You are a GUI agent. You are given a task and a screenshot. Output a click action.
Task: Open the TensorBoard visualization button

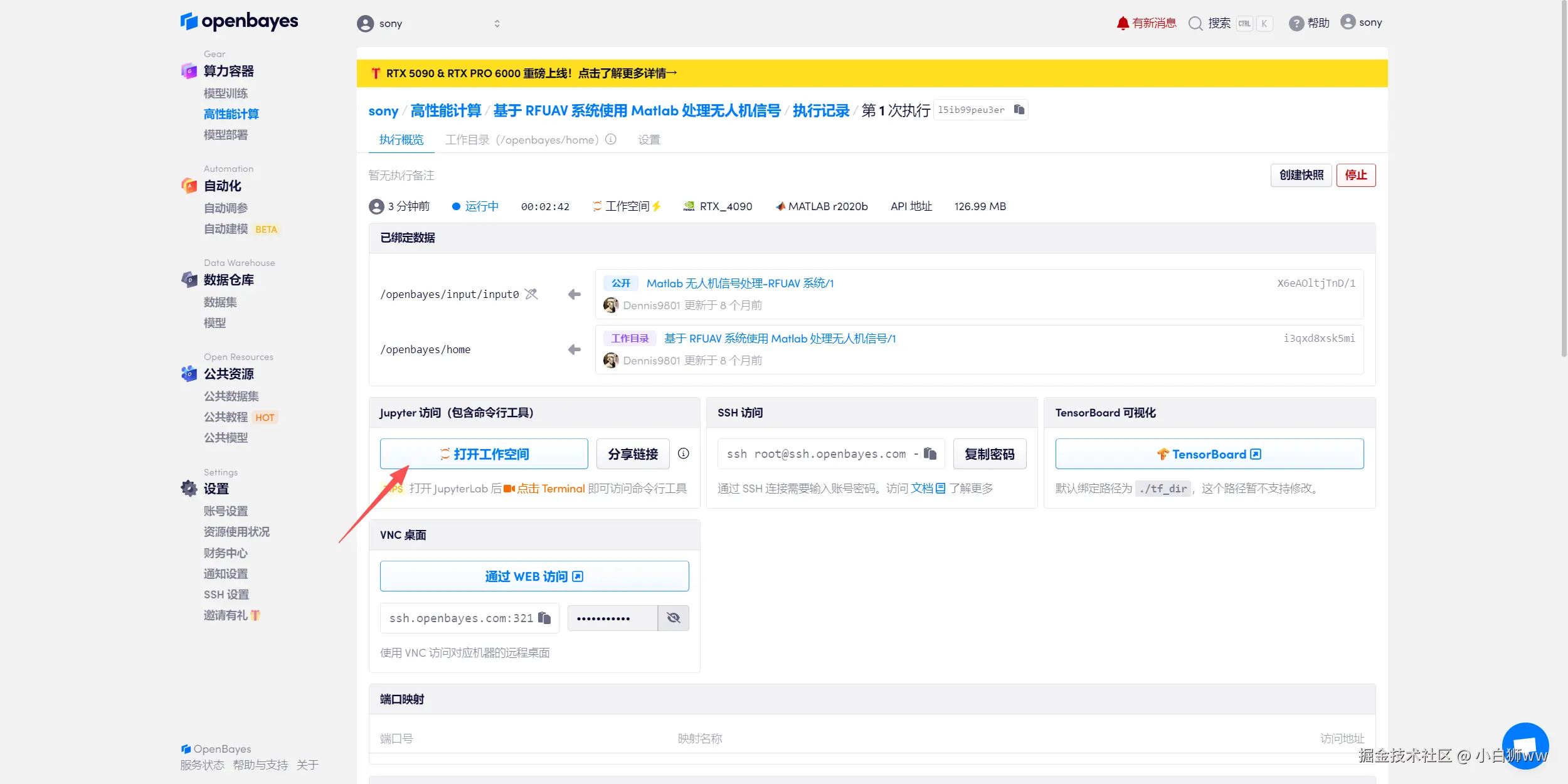coord(1209,453)
